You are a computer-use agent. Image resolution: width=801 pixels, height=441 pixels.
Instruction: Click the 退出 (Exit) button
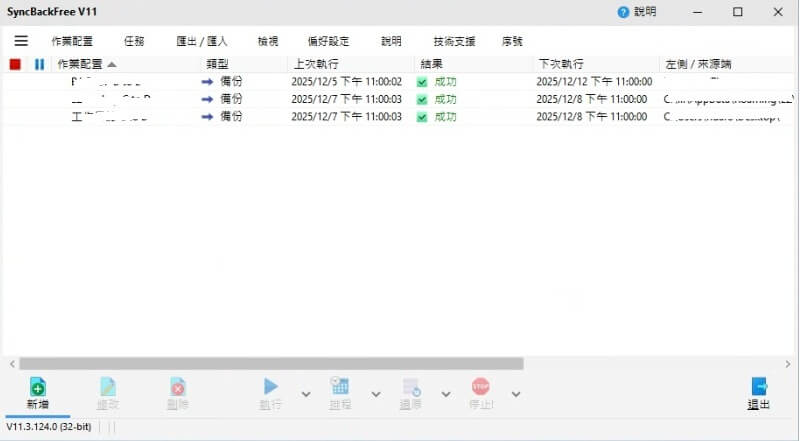point(759,393)
